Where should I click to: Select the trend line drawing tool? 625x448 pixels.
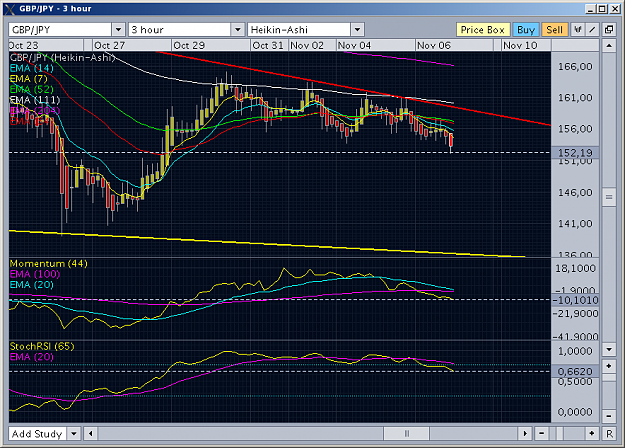[592, 29]
